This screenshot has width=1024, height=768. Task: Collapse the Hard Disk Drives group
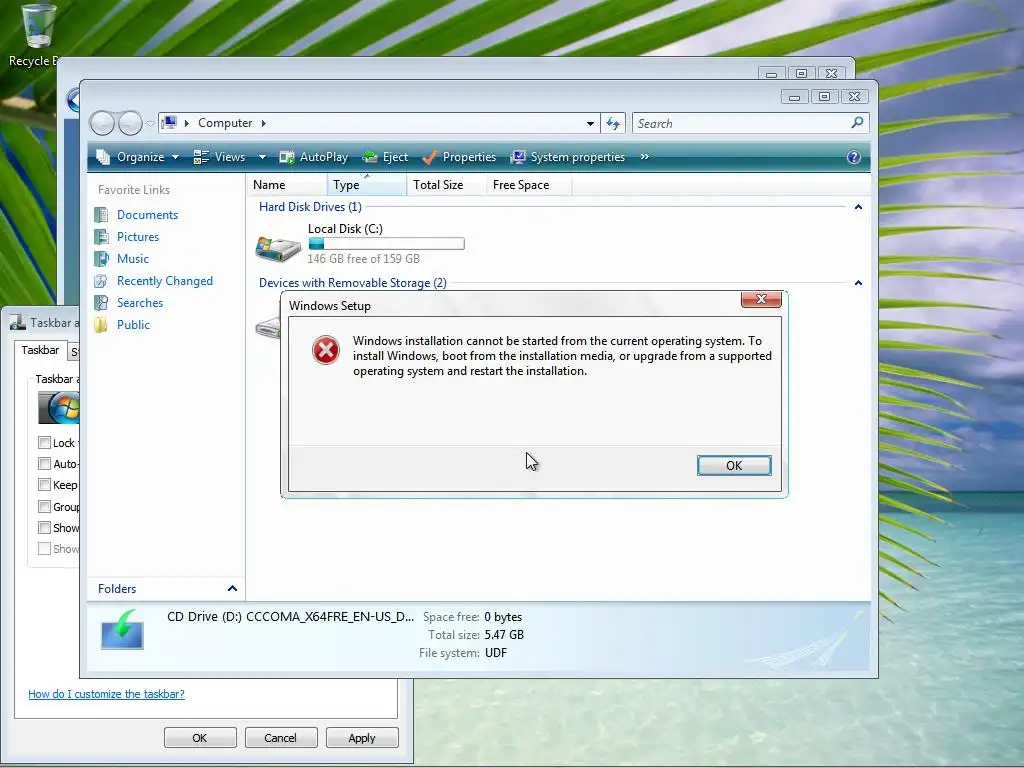click(858, 207)
